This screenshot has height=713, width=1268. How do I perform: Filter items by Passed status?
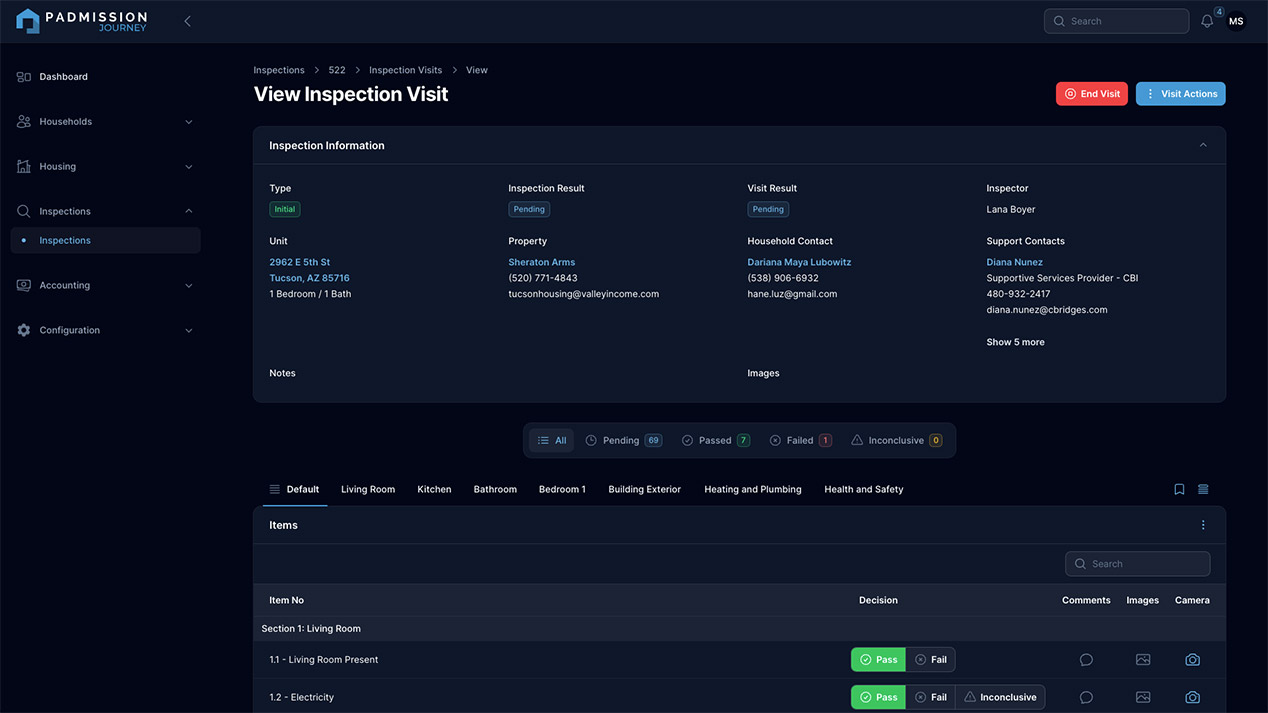point(716,441)
